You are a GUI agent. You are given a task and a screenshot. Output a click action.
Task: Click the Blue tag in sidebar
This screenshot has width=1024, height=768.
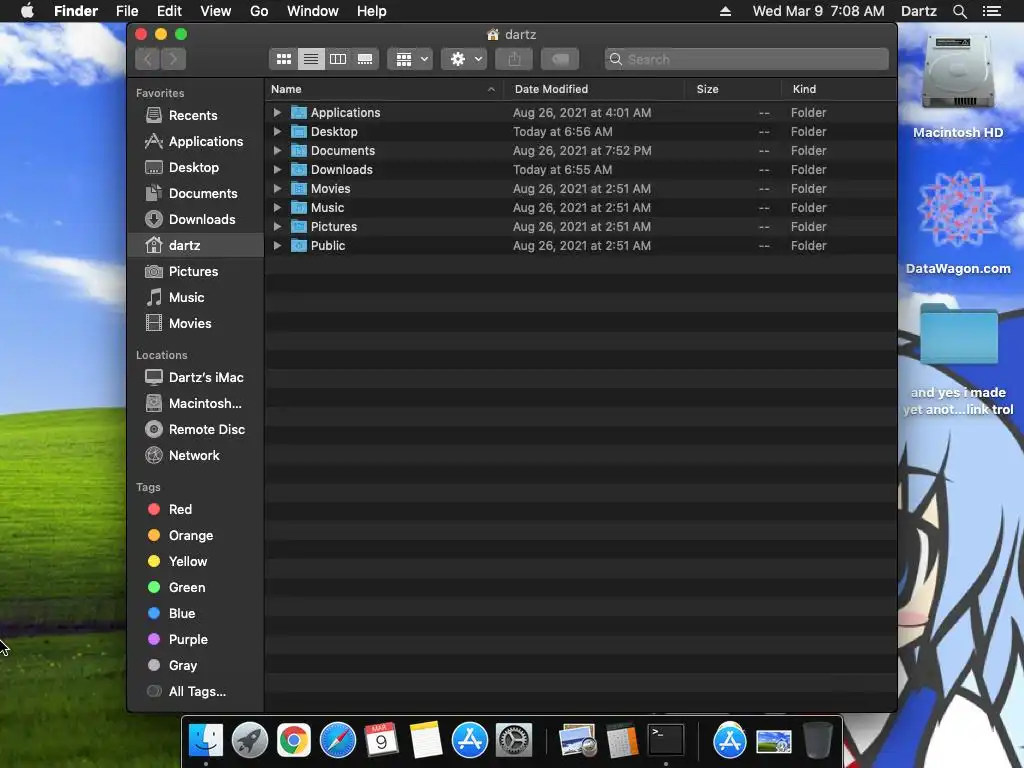[x=195, y=613]
